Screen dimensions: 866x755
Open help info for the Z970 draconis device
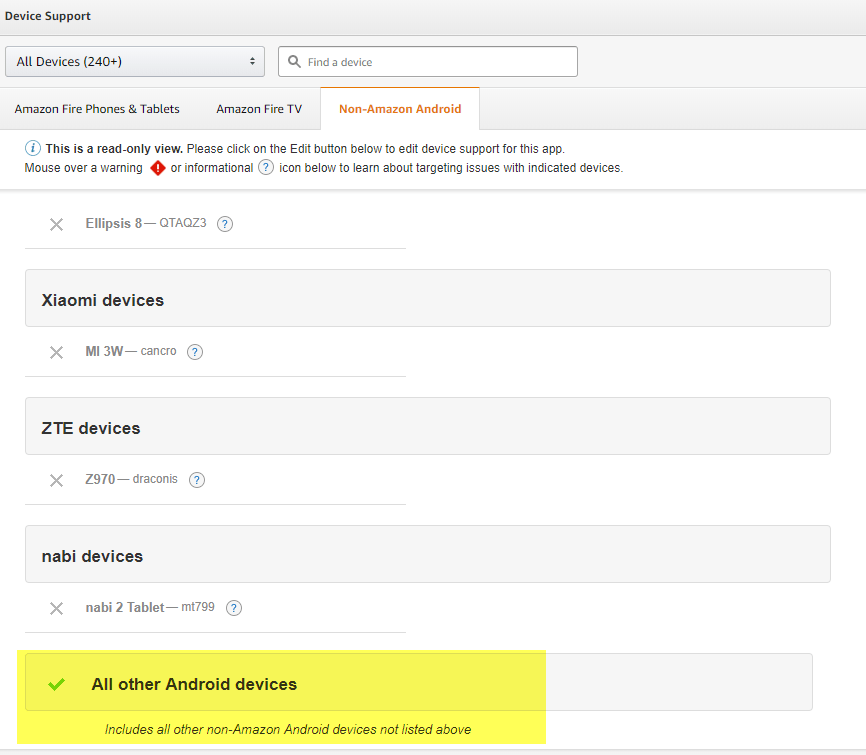pyautogui.click(x=196, y=480)
